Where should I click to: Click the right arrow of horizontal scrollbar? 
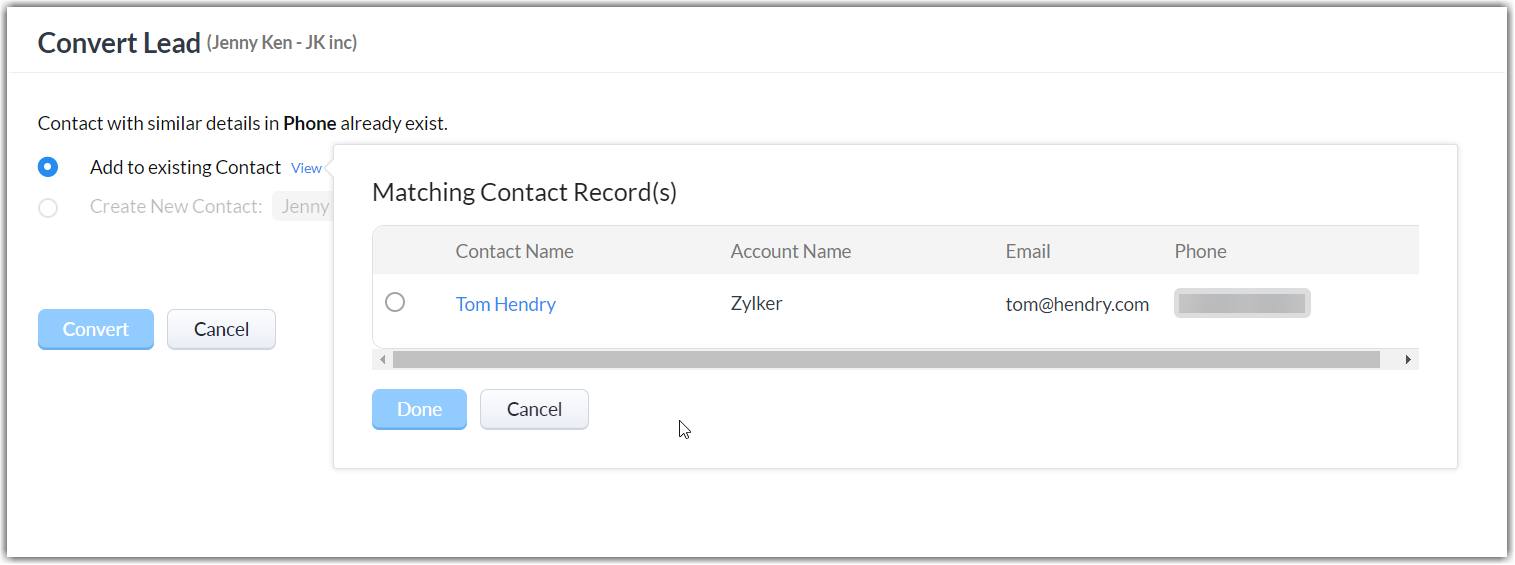[x=1408, y=359]
